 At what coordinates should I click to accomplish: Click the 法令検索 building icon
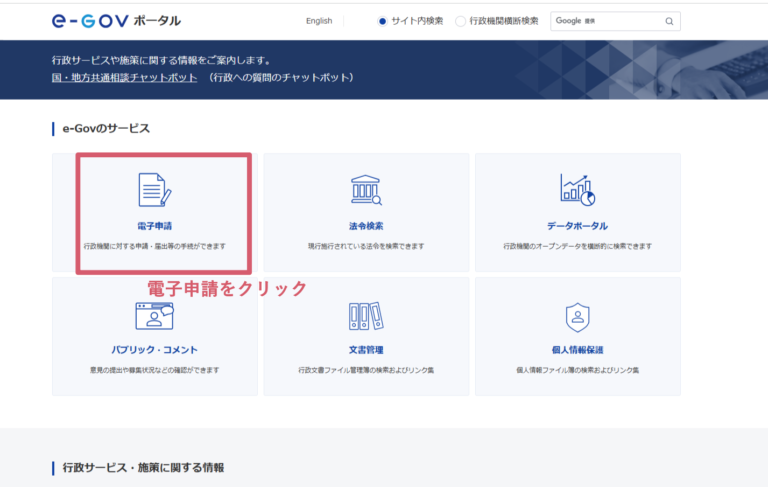pyautogui.click(x=366, y=190)
